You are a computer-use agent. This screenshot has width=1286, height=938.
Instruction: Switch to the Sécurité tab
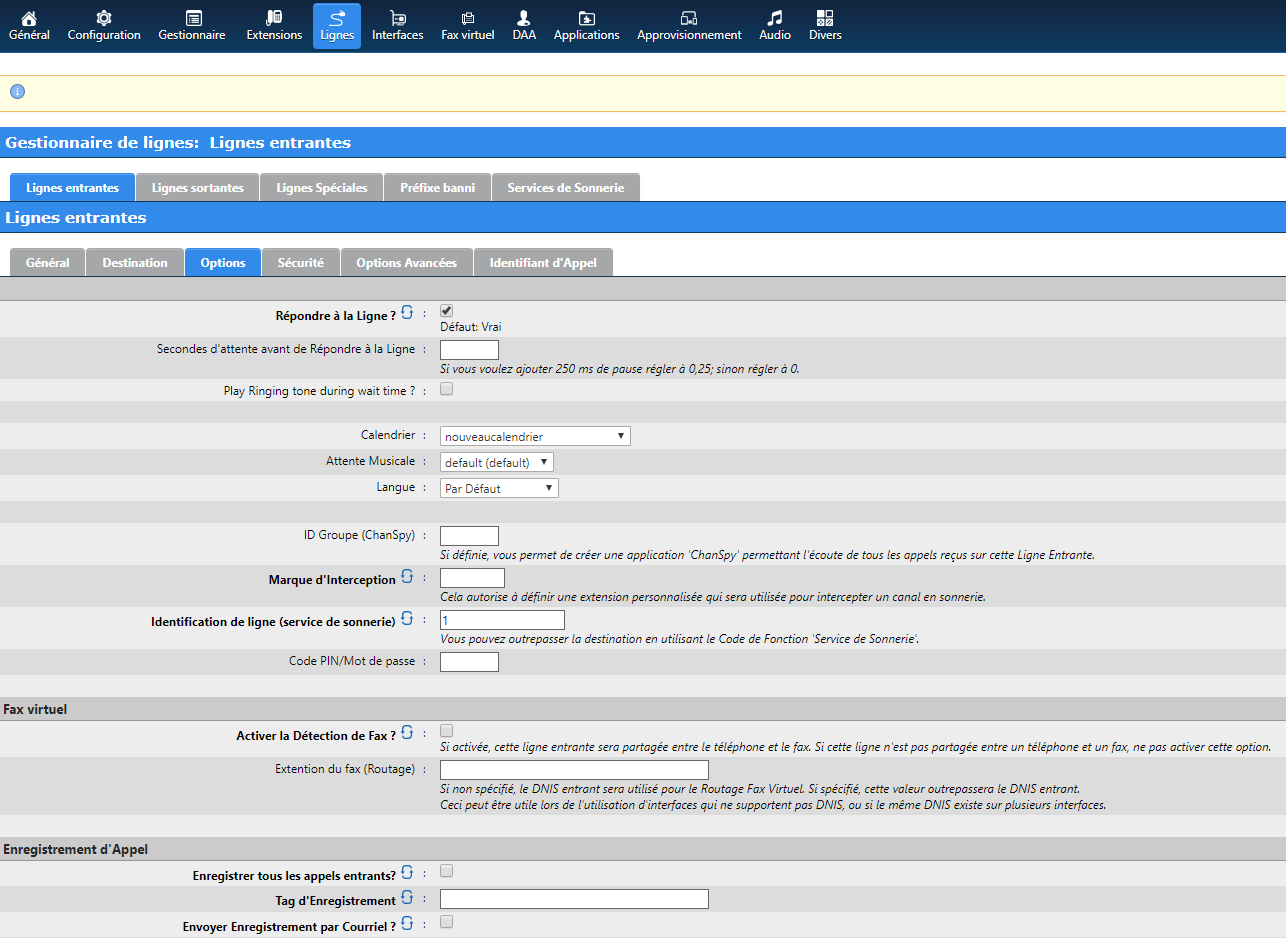pyautogui.click(x=300, y=263)
